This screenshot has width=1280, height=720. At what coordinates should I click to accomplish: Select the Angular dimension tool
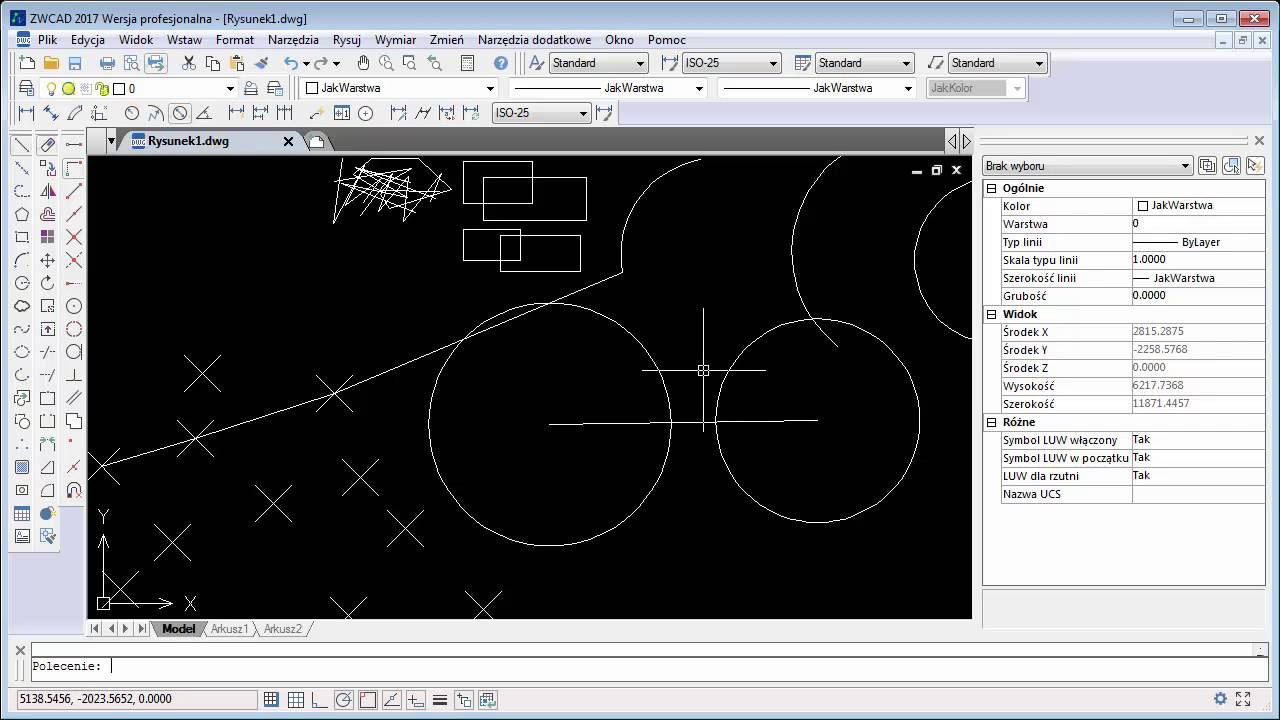[203, 113]
